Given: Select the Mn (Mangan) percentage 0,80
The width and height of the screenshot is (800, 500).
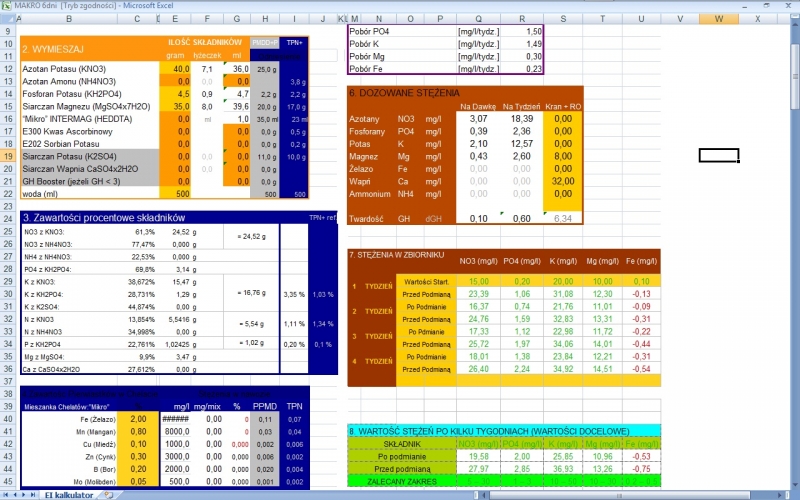Looking at the screenshot, I should (138, 432).
